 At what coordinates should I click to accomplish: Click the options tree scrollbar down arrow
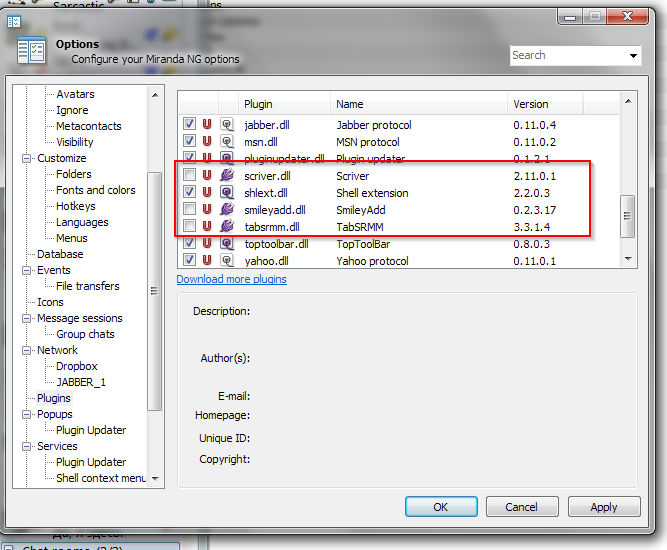155,479
